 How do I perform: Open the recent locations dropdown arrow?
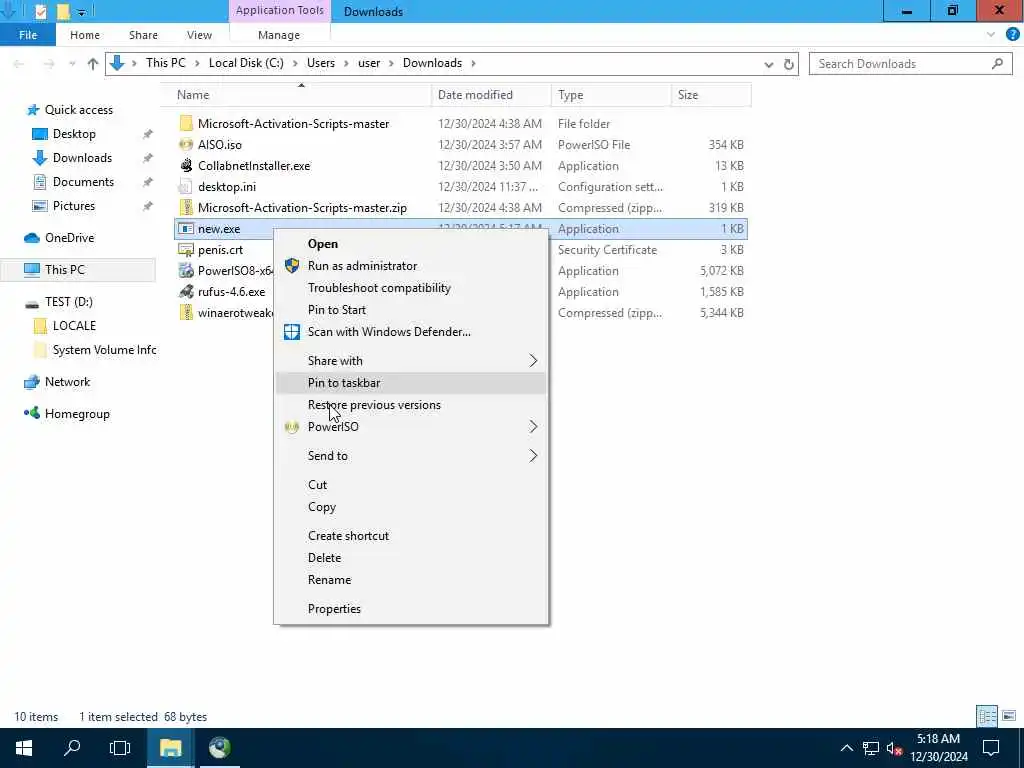tap(72, 63)
